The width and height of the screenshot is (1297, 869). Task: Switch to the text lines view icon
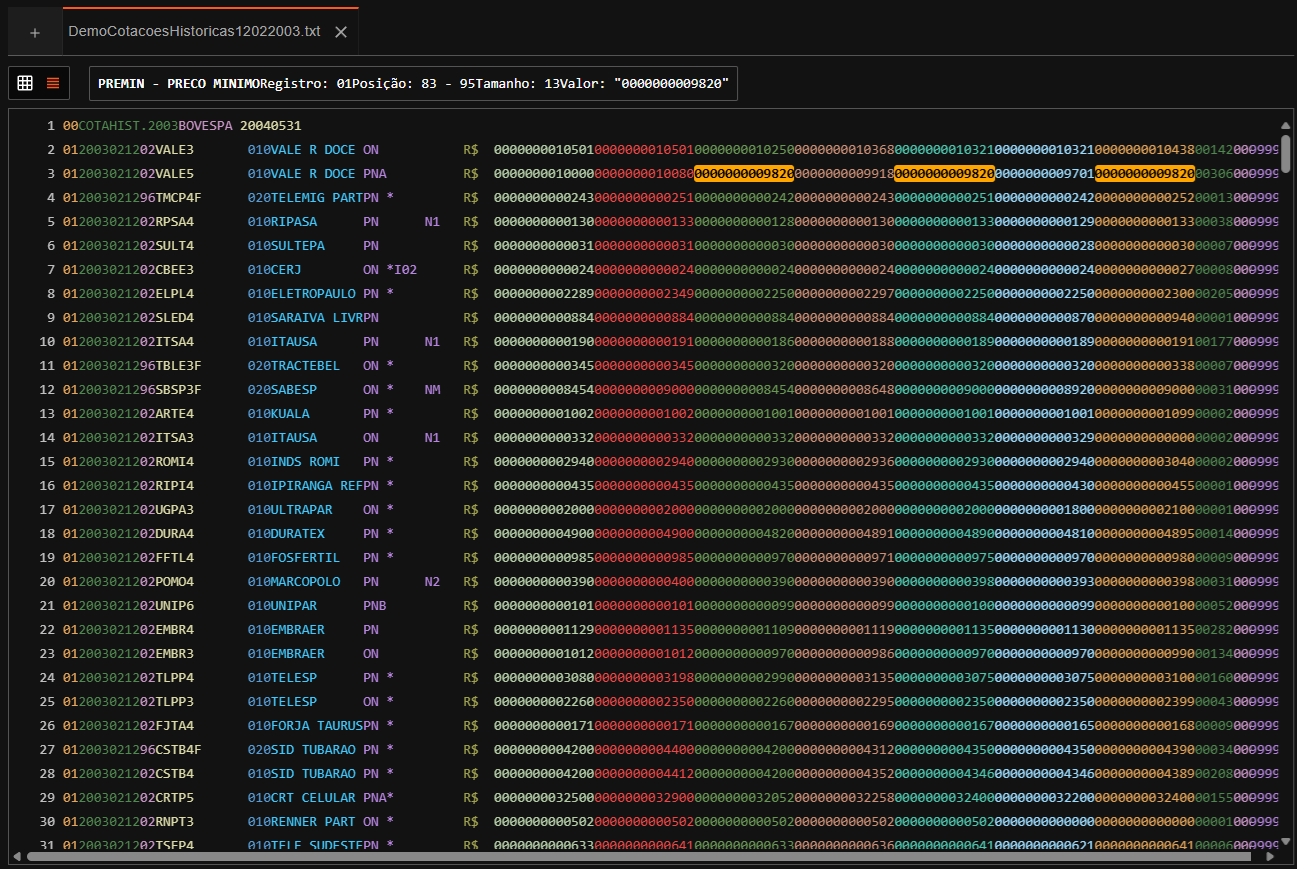pyautogui.click(x=53, y=83)
